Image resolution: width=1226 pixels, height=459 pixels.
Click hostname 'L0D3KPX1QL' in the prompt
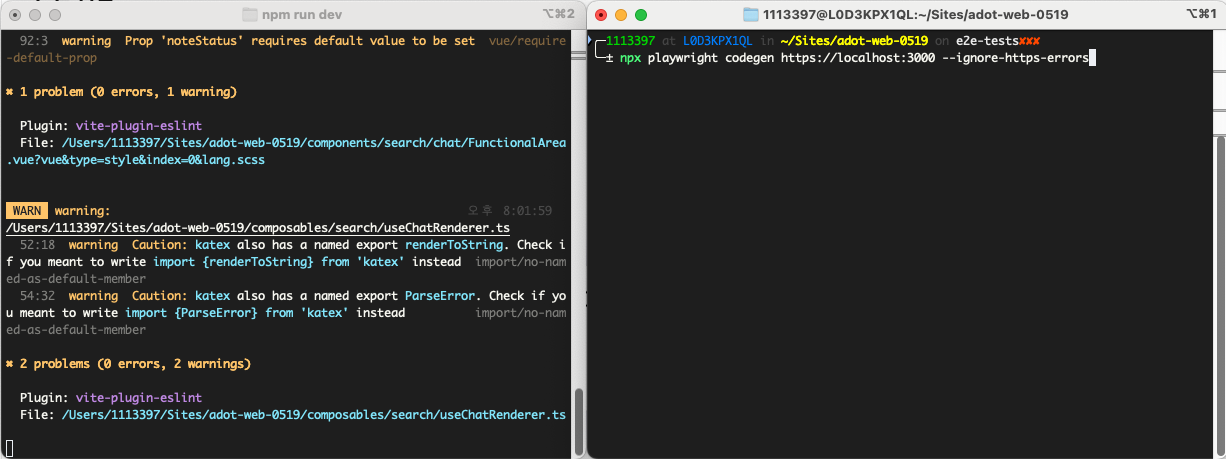[717, 41]
